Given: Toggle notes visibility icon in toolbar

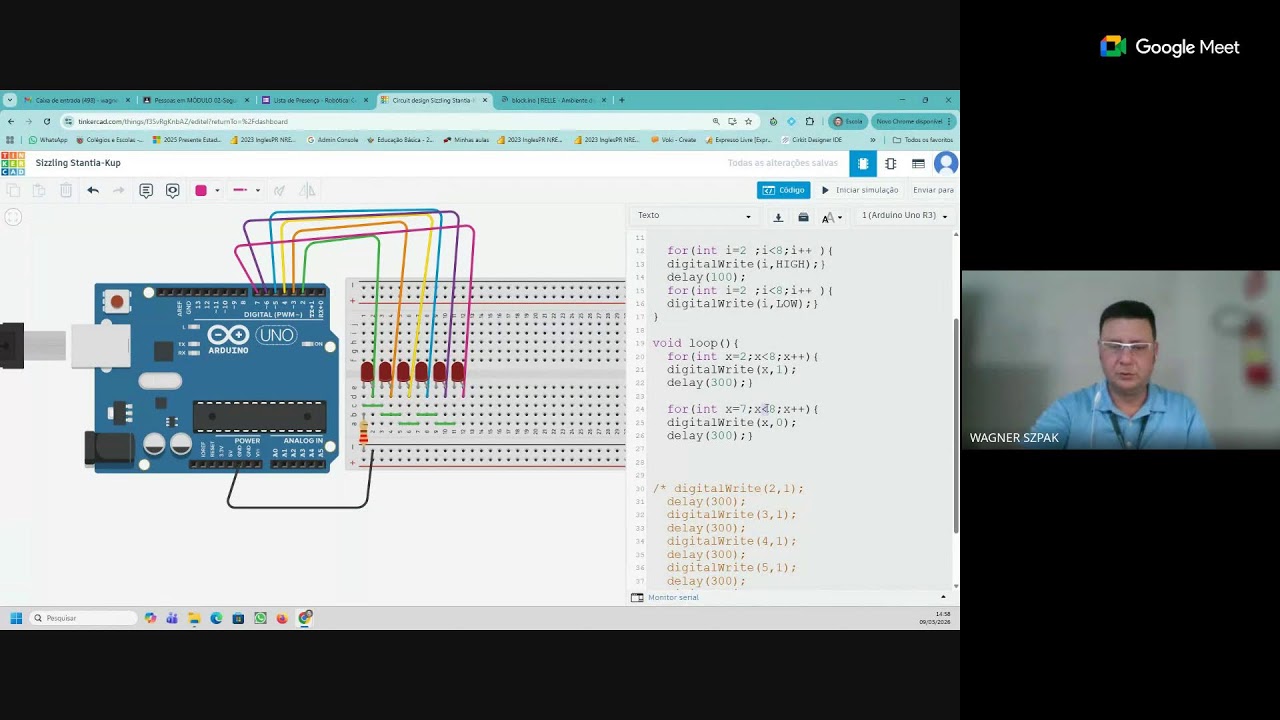Looking at the screenshot, I should point(173,190).
